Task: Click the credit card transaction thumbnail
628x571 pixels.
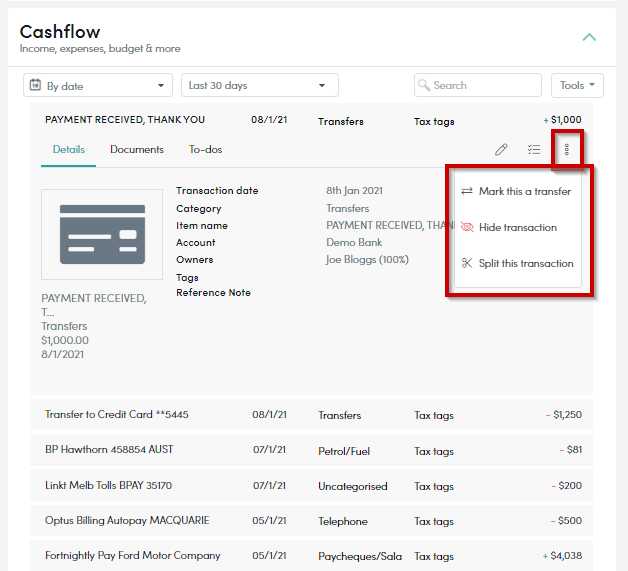Action: click(x=102, y=234)
